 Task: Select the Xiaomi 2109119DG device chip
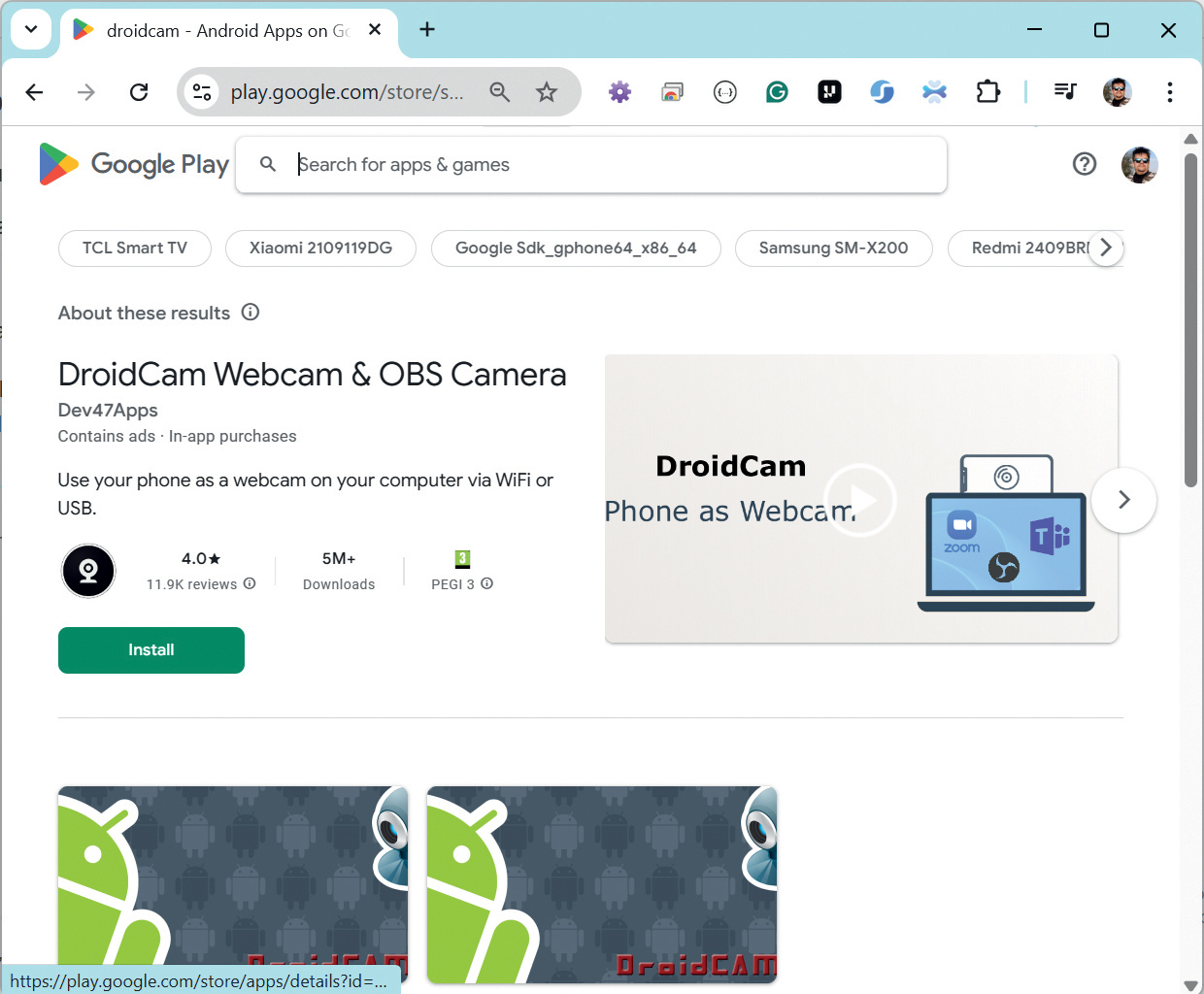tap(320, 248)
